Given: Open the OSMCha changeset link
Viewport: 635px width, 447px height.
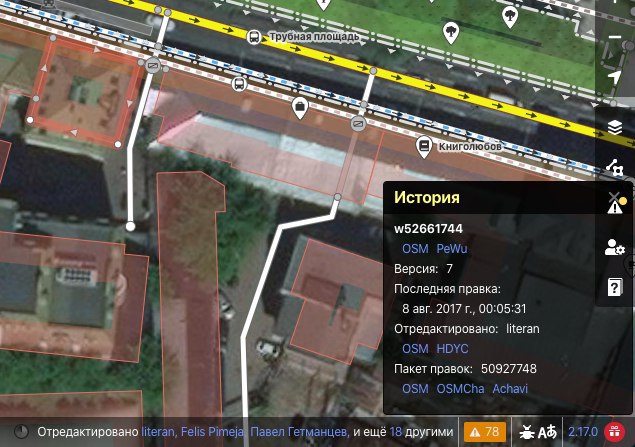Looking at the screenshot, I should (x=460, y=389).
